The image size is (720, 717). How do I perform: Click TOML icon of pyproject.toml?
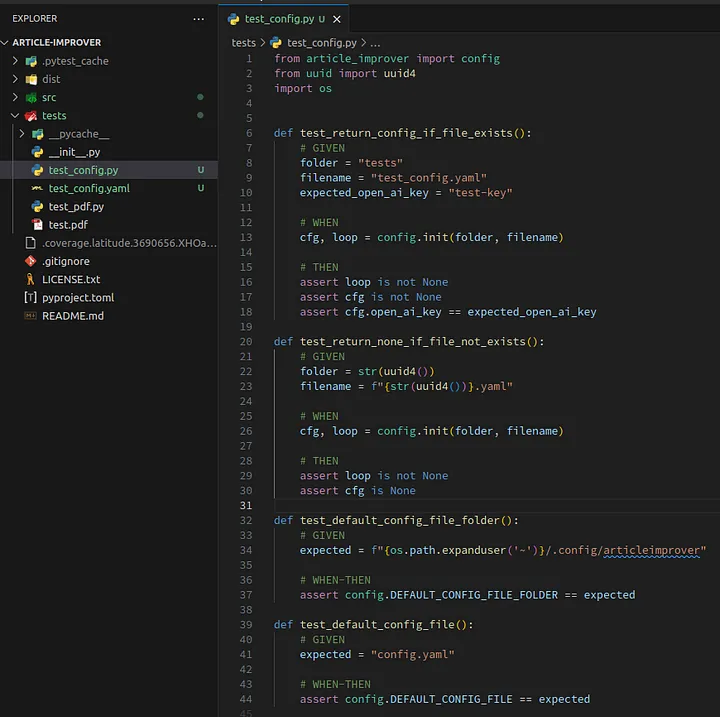click(30, 297)
